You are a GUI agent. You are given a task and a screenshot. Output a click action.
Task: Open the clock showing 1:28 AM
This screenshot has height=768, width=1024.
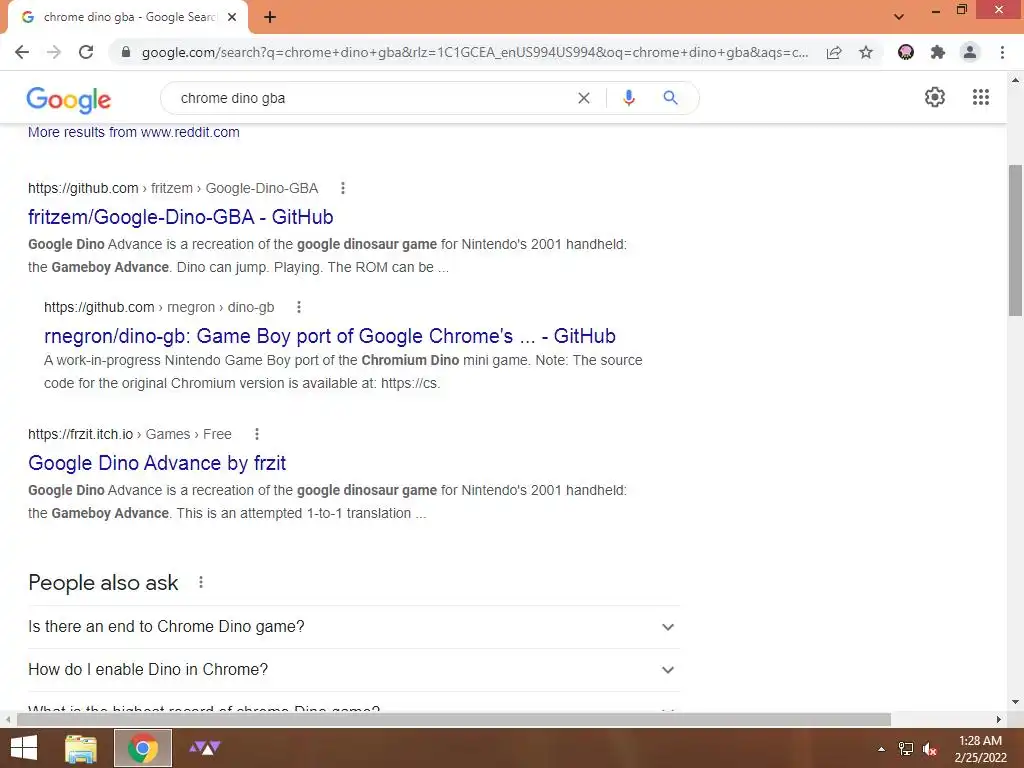click(980, 749)
